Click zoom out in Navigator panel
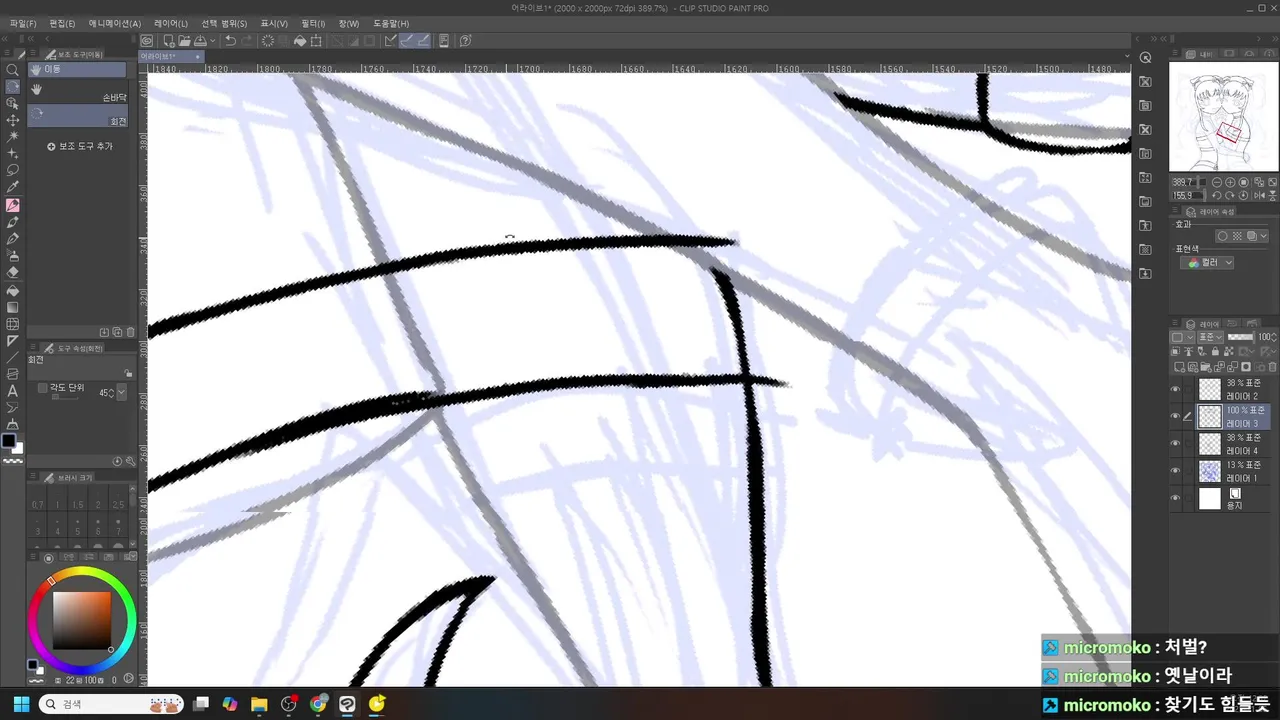This screenshot has height=720, width=1280. 1216,183
